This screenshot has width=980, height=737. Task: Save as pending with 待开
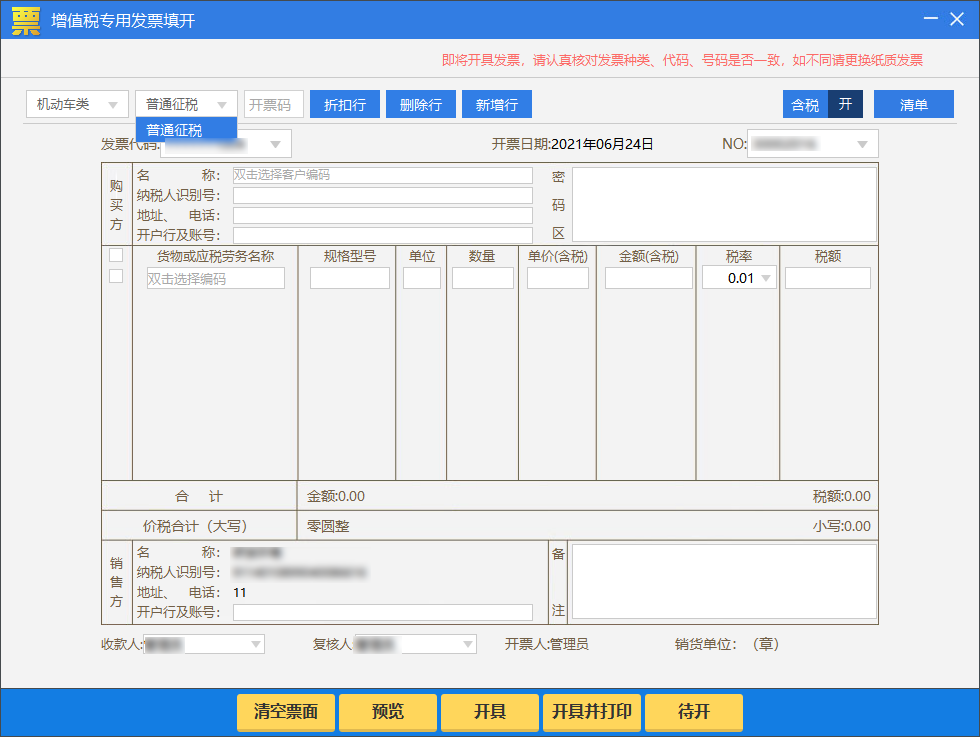tap(694, 712)
